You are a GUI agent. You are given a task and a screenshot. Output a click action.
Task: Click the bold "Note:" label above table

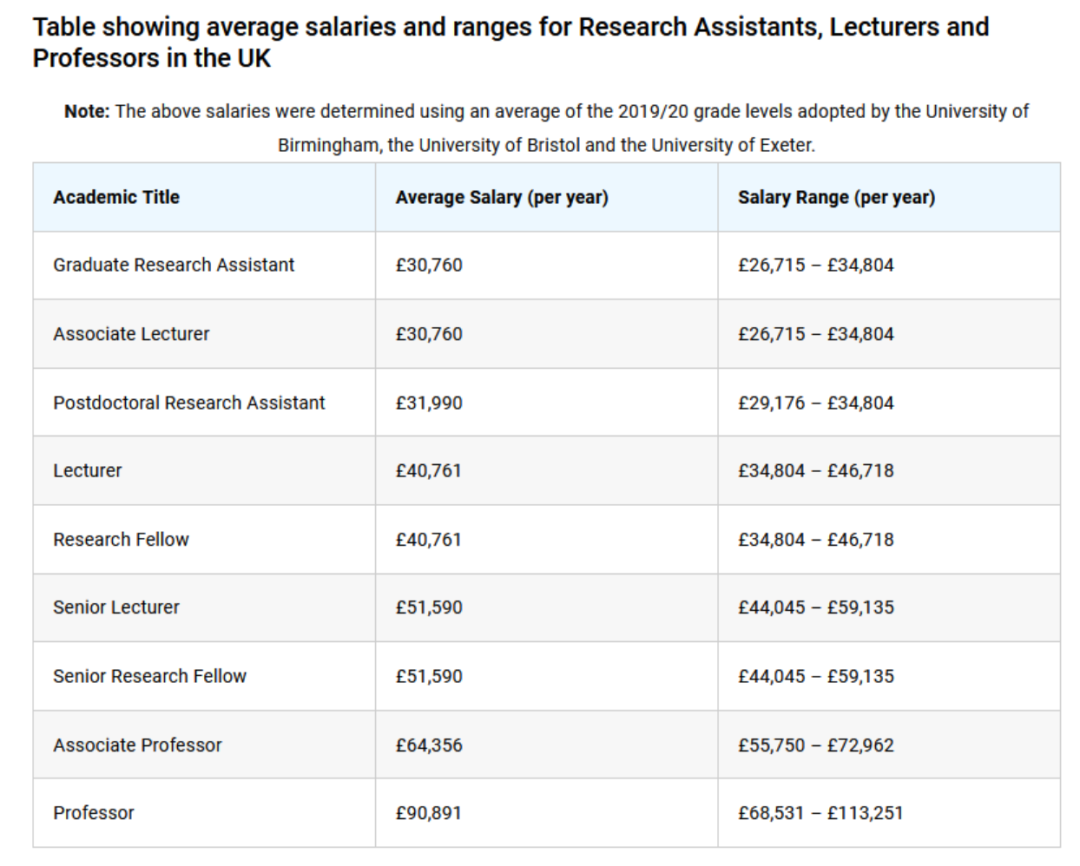pyautogui.click(x=88, y=111)
